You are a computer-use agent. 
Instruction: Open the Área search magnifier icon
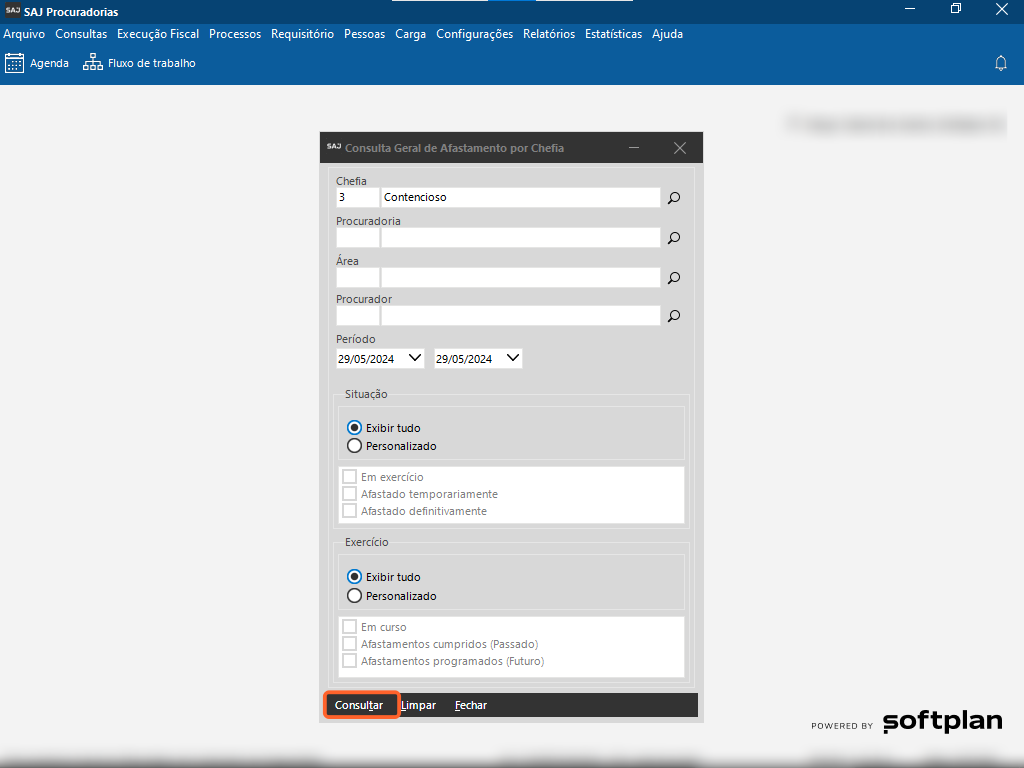tap(674, 278)
